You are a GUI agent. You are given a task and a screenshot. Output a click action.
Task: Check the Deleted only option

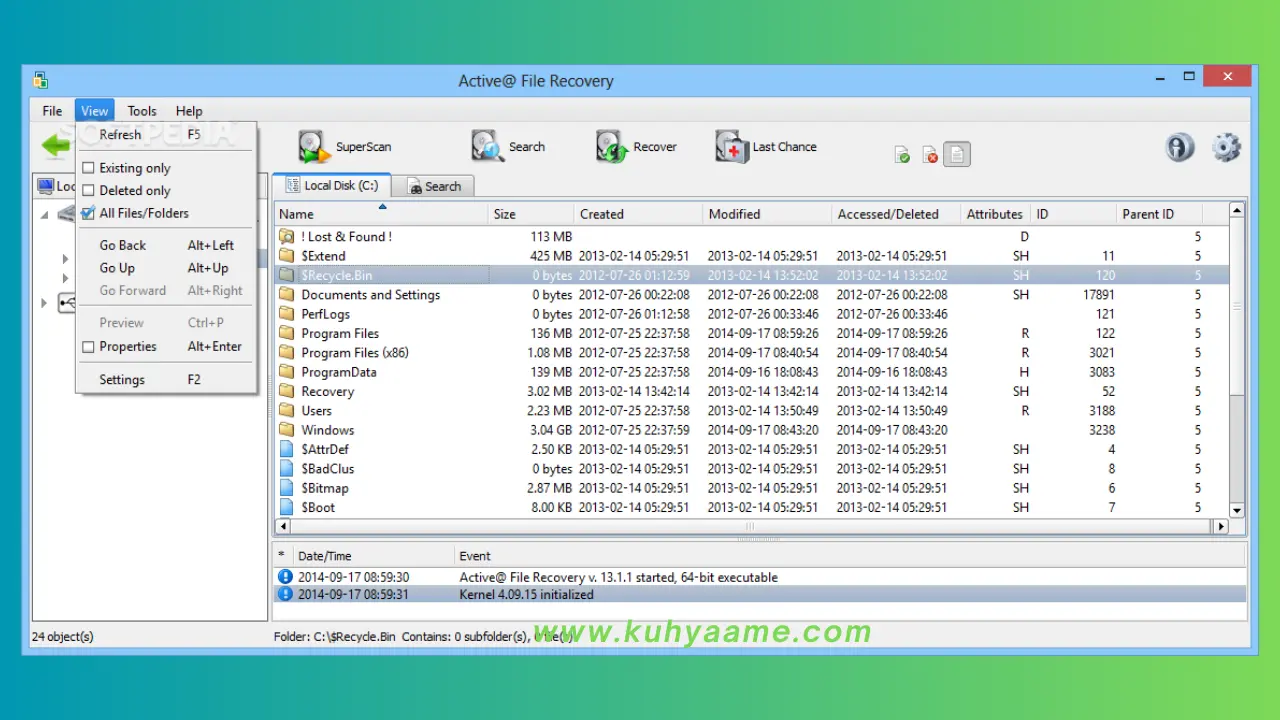pos(88,190)
